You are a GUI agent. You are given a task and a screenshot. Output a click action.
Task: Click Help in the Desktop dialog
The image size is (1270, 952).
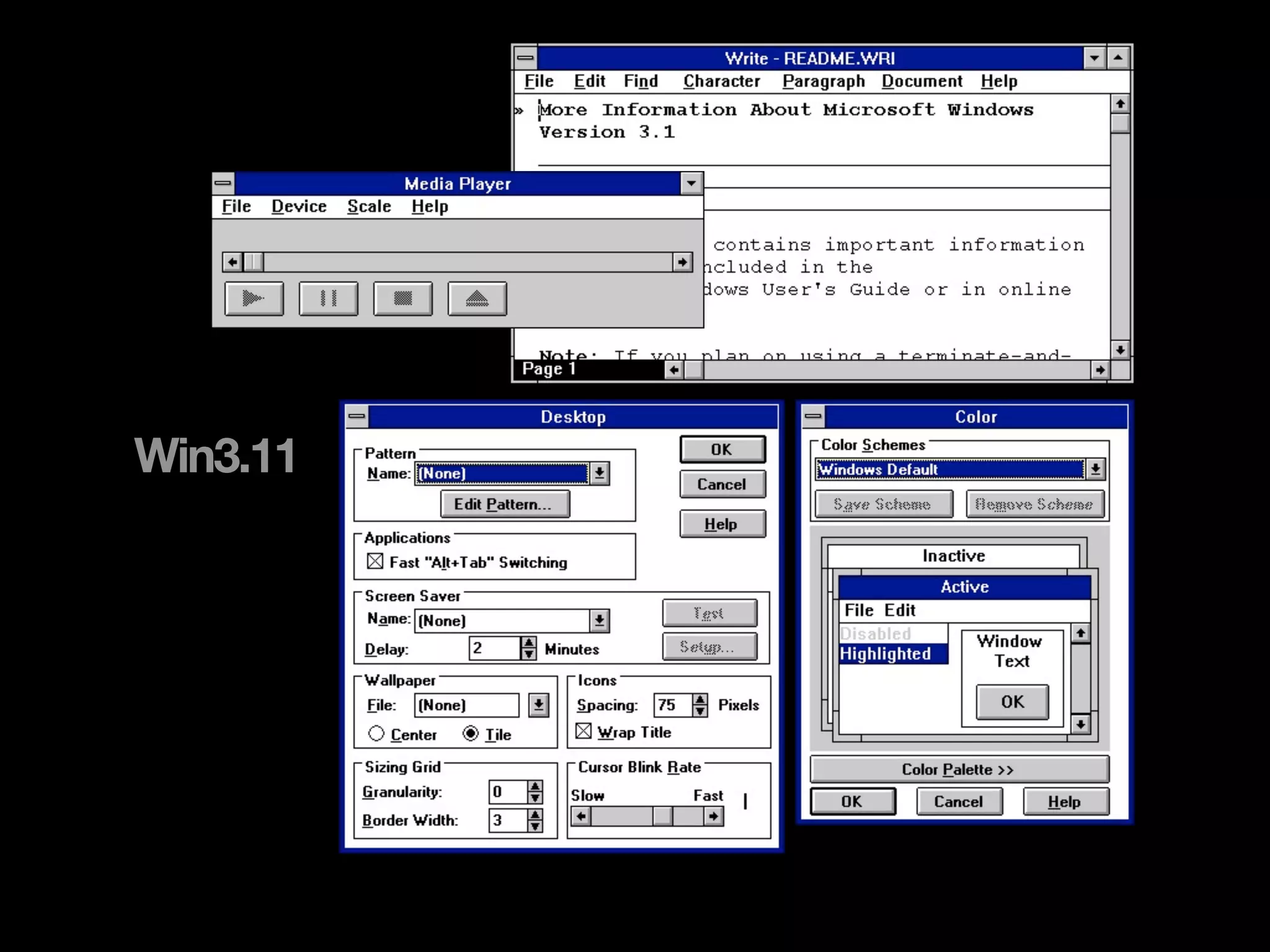click(722, 524)
